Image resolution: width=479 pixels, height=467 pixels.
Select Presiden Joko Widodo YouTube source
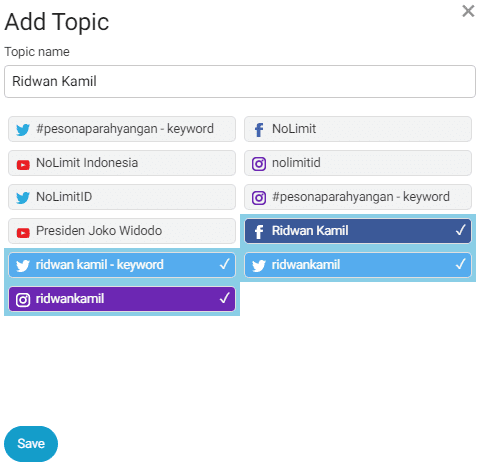point(122,231)
